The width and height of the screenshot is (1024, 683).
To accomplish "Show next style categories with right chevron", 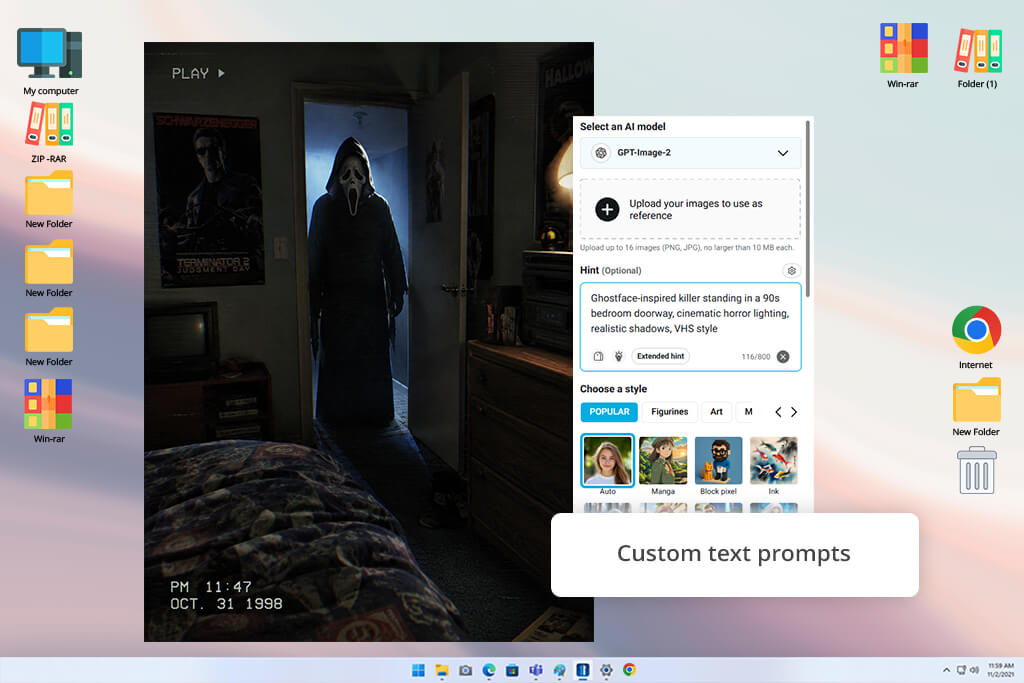I will (794, 412).
